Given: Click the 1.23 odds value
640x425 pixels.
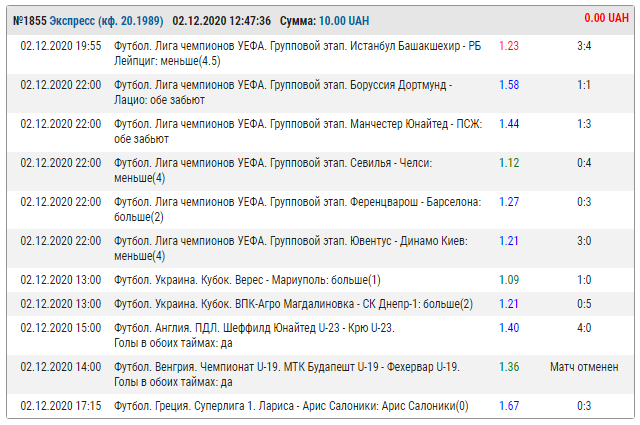Looking at the screenshot, I should [508, 46].
